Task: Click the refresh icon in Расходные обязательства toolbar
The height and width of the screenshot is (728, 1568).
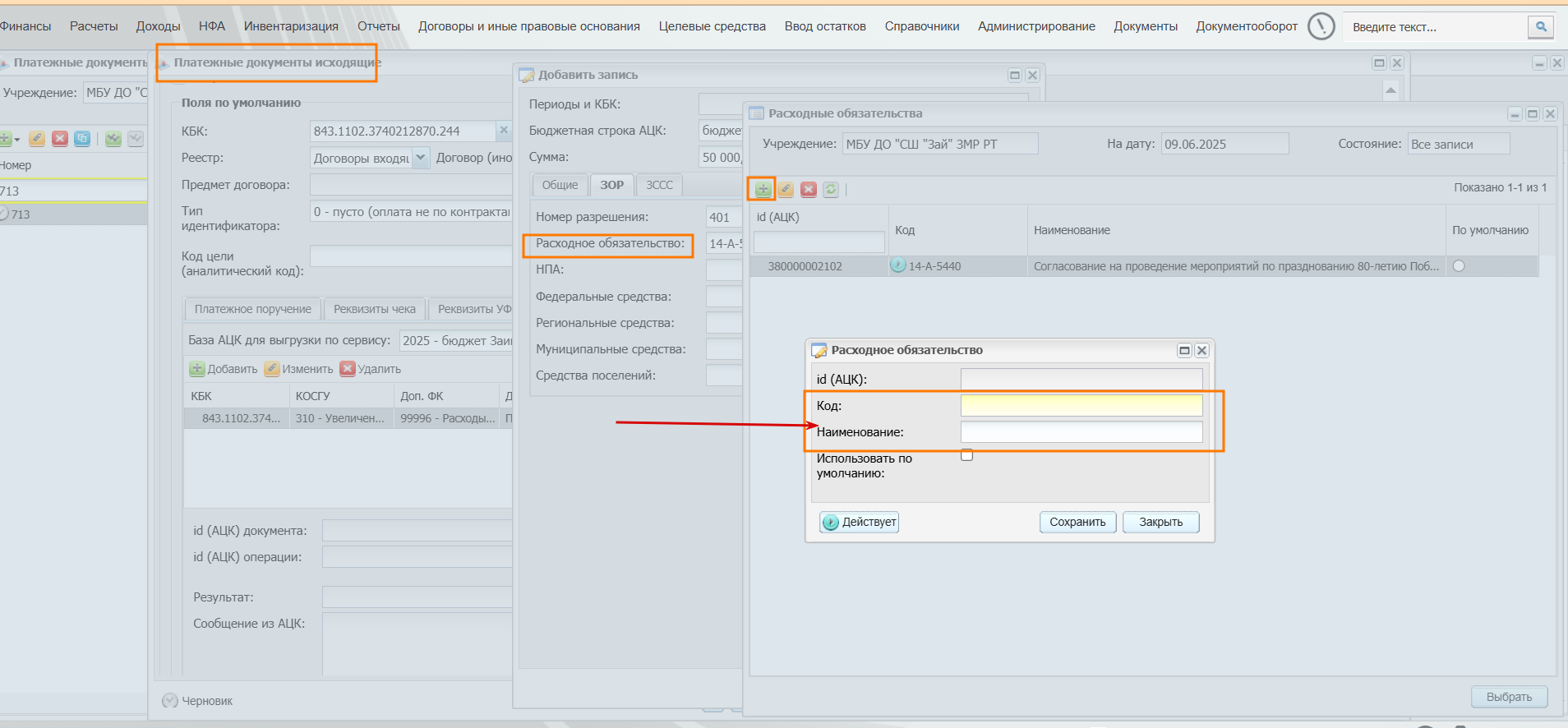Action: (831, 189)
